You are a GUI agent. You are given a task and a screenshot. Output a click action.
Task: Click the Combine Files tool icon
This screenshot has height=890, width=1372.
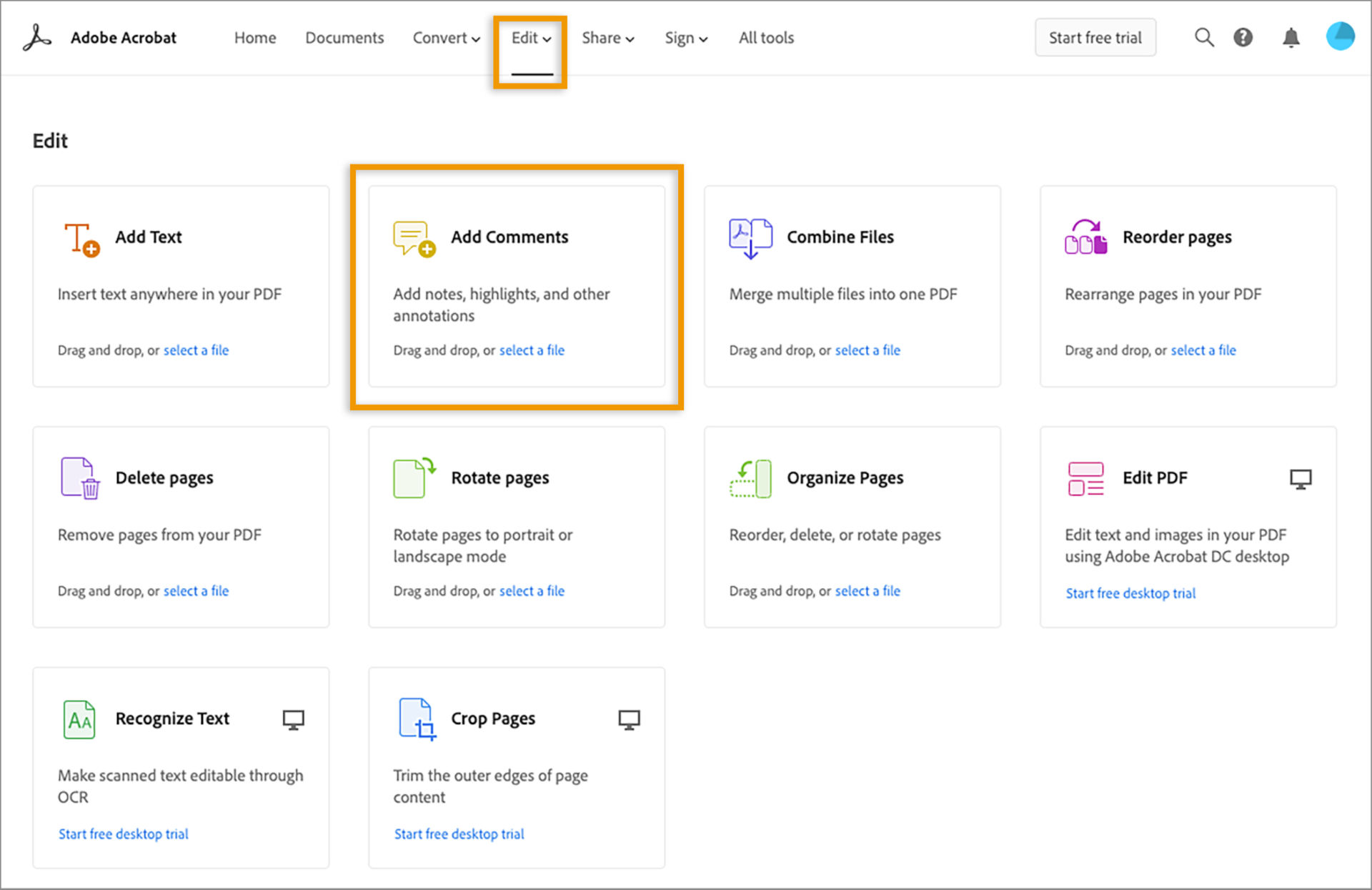pyautogui.click(x=749, y=236)
